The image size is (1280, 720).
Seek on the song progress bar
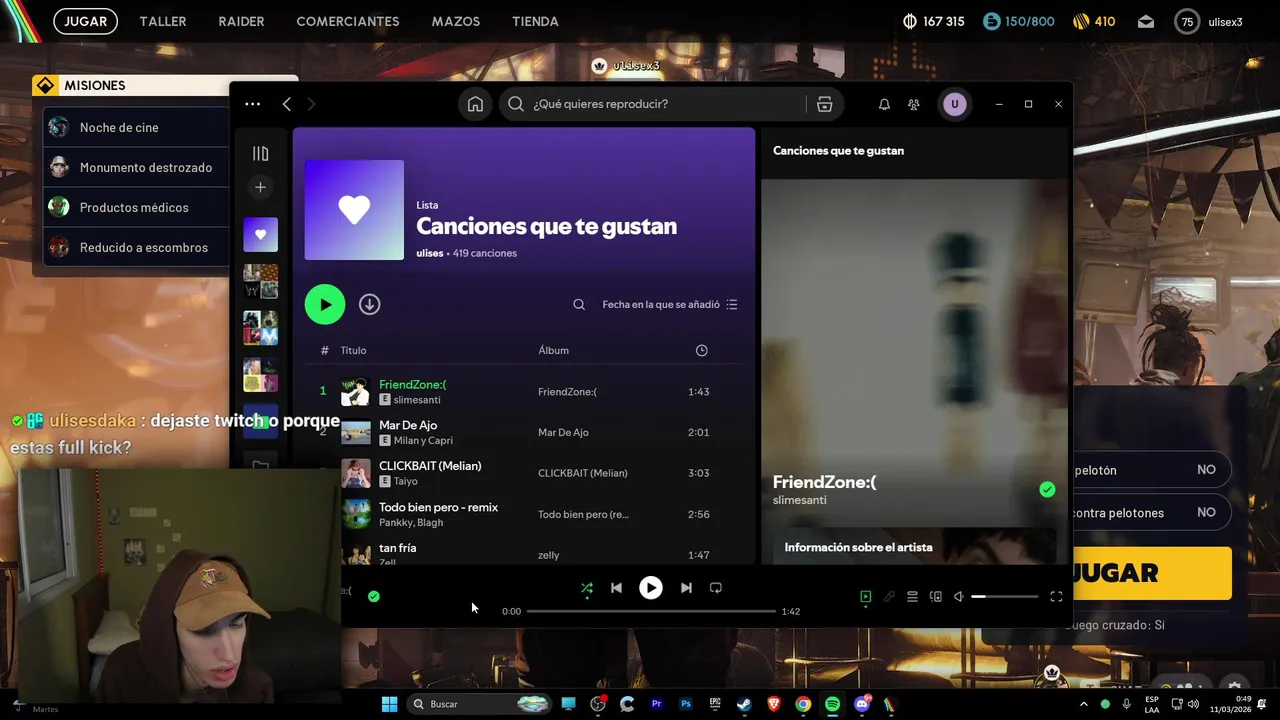[651, 611]
